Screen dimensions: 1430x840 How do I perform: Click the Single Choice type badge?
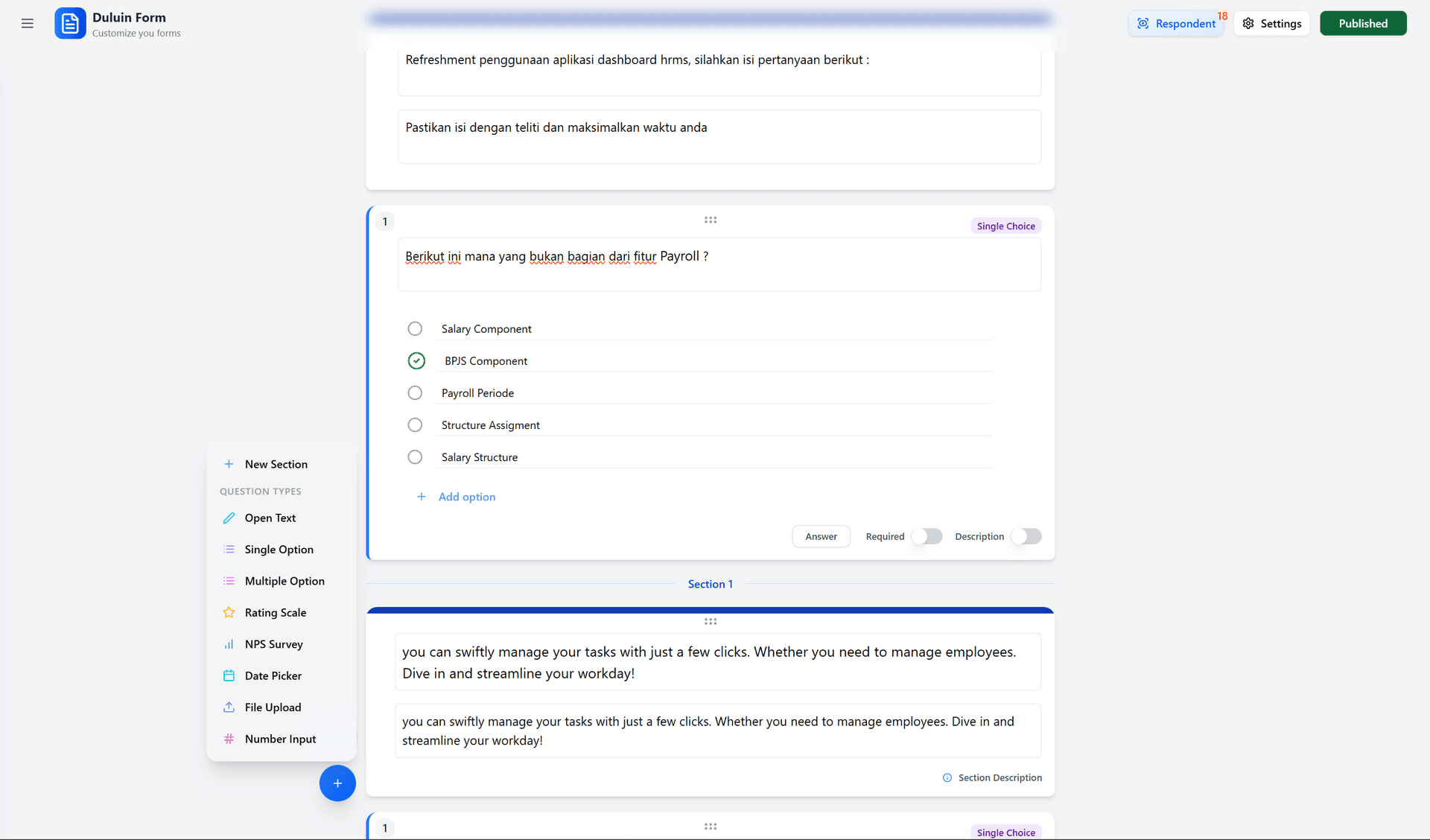click(1005, 226)
